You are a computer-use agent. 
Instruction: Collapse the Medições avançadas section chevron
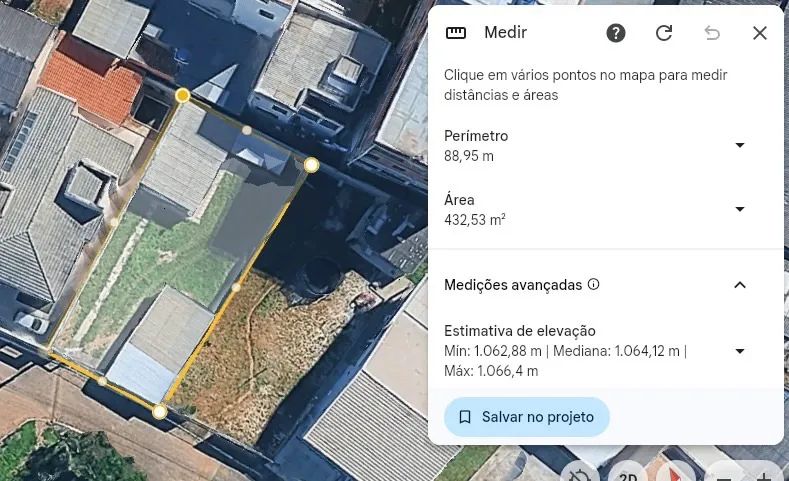pos(740,285)
